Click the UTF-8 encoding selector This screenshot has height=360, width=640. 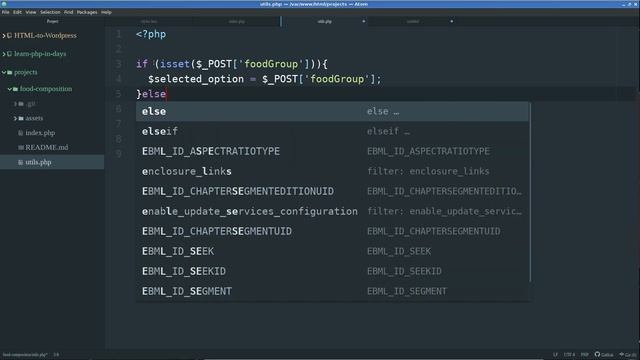pos(569,355)
